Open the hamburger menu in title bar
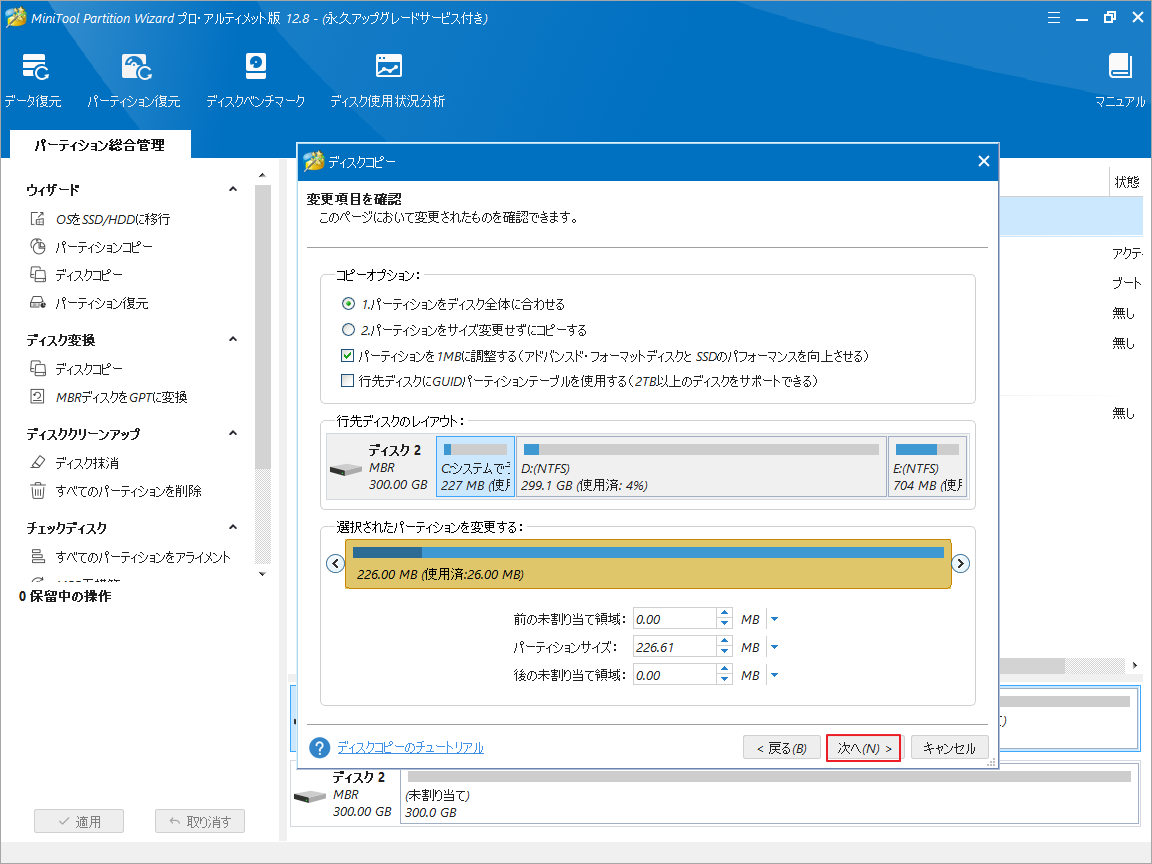The width and height of the screenshot is (1152, 864). [1054, 18]
